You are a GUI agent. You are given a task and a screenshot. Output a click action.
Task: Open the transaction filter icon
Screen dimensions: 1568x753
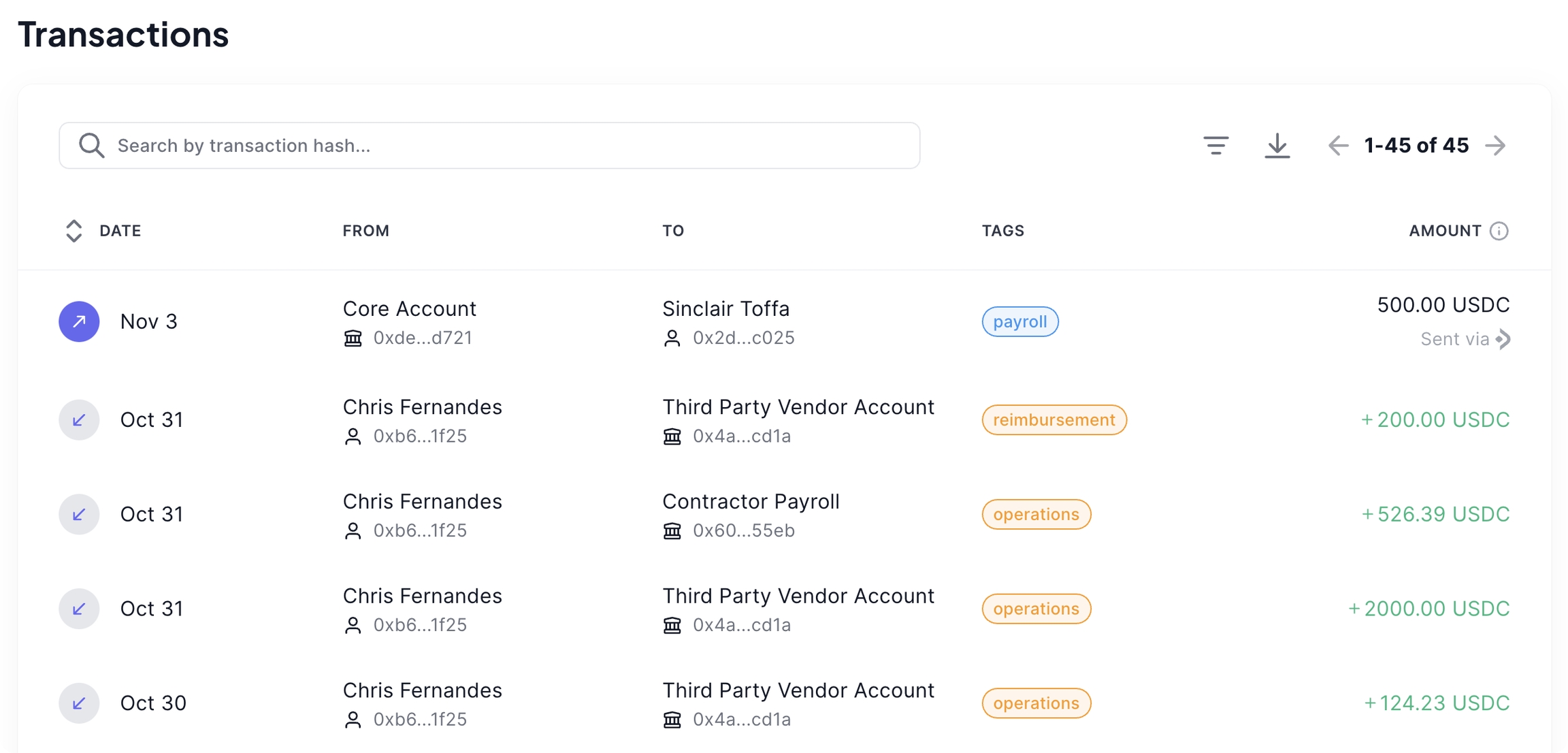coord(1215,146)
